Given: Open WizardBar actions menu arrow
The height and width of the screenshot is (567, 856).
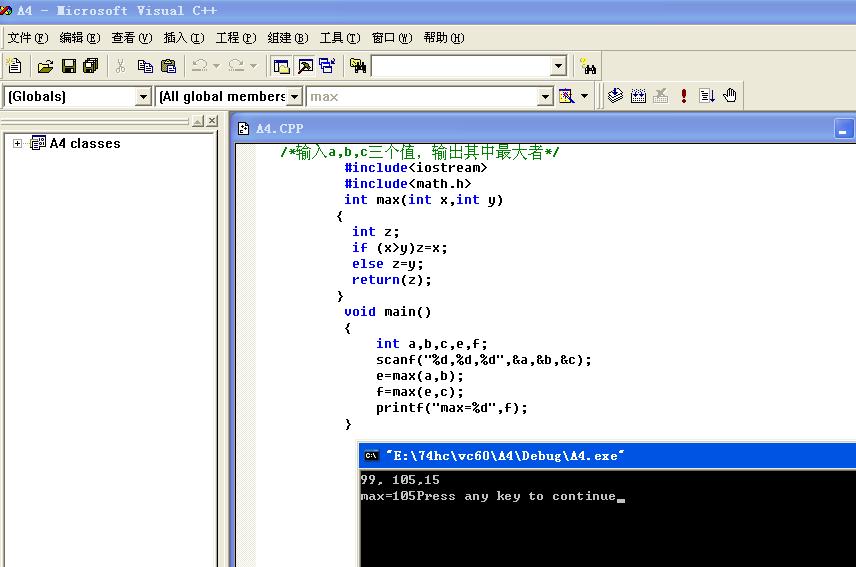Looking at the screenshot, I should coord(585,97).
